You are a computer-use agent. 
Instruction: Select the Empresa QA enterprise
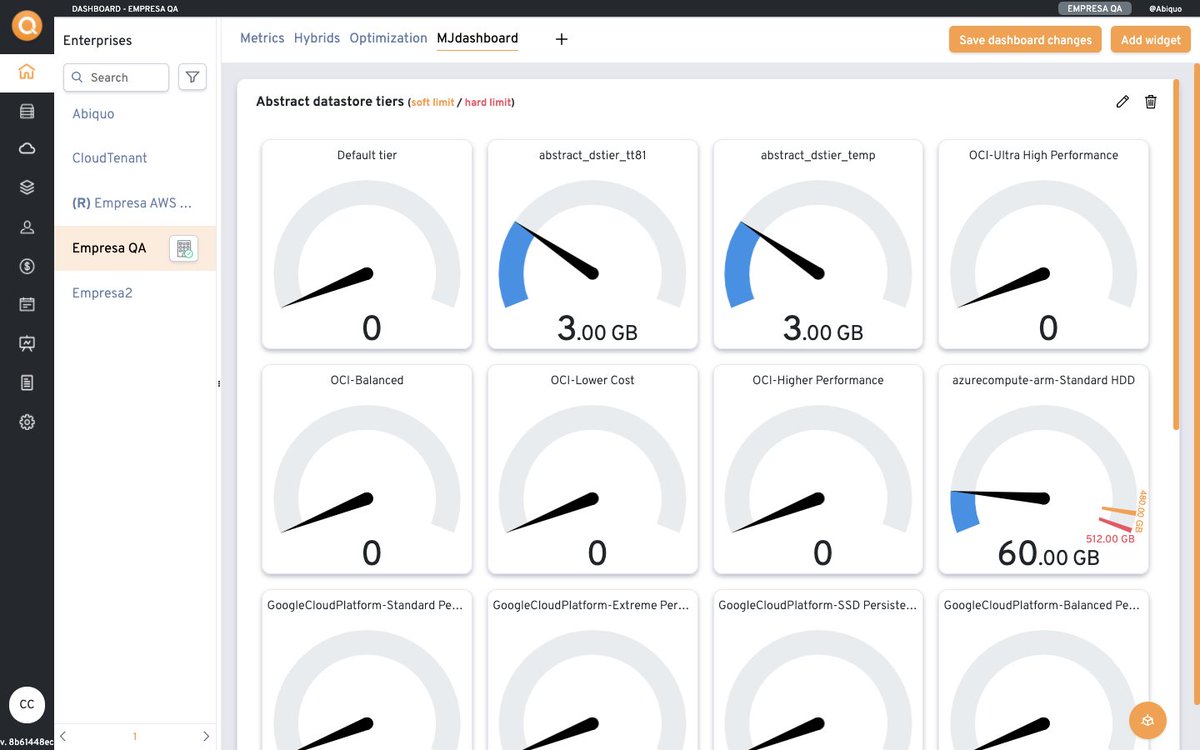pyautogui.click(x=109, y=248)
